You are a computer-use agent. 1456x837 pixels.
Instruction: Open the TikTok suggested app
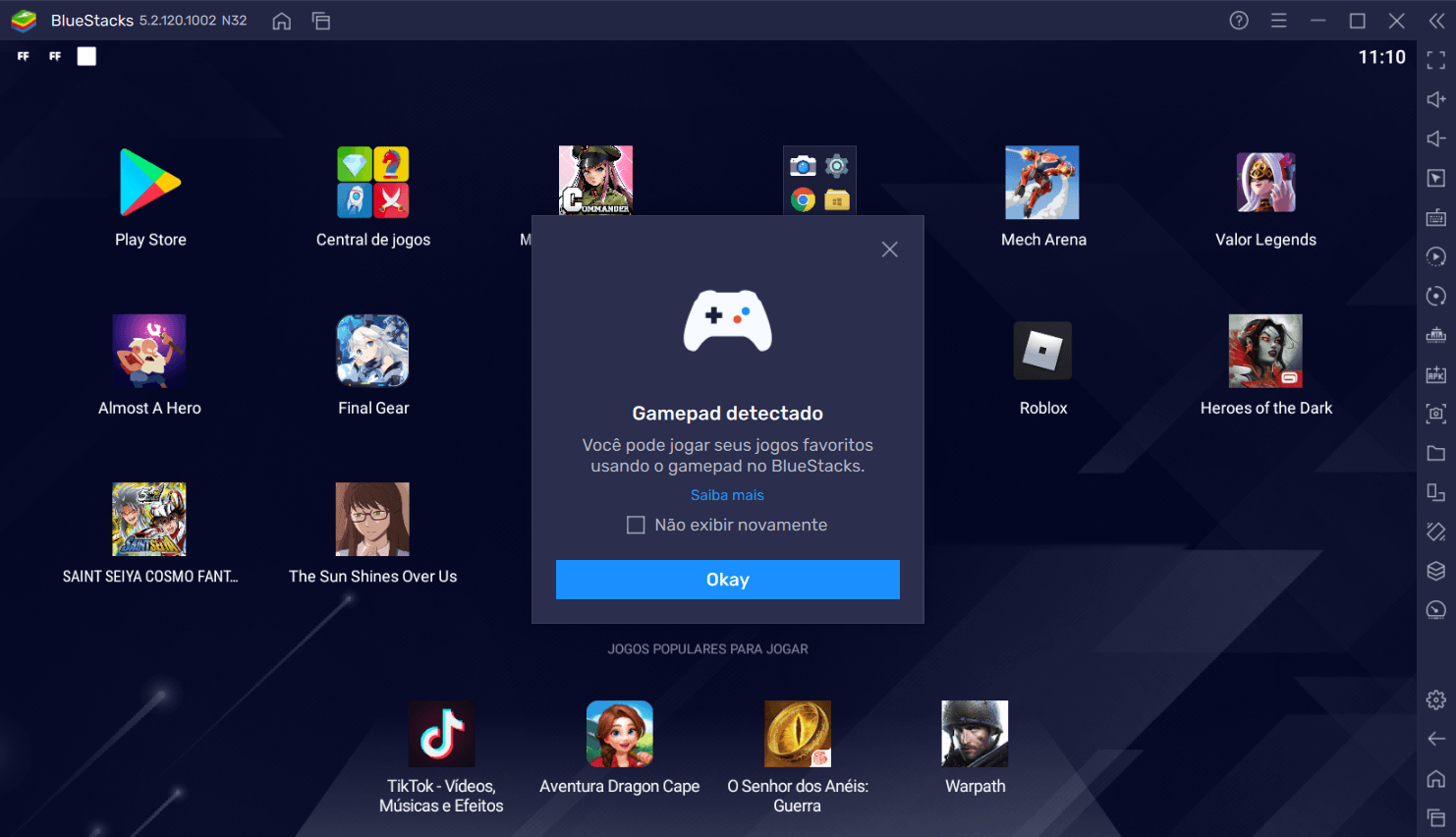tap(442, 734)
